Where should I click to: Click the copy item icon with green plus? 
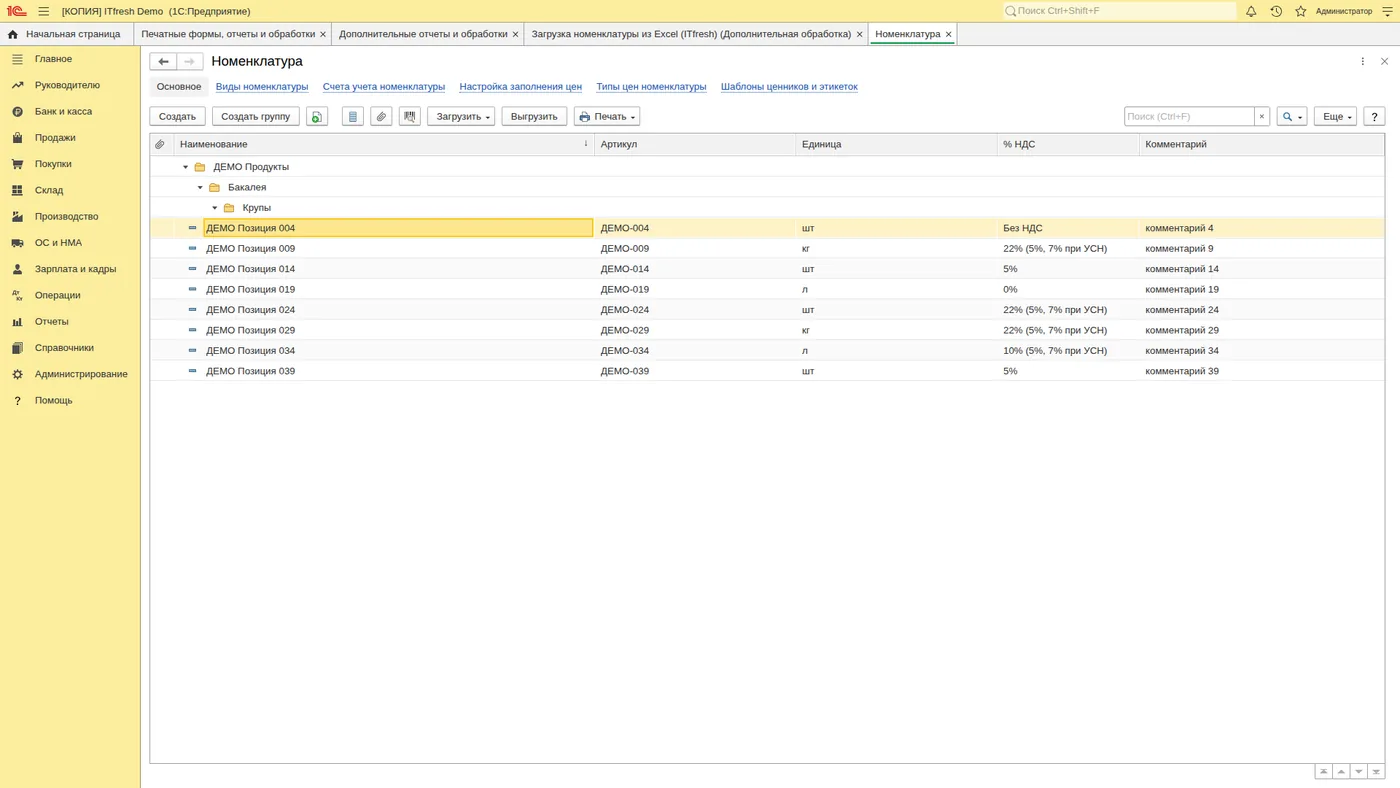tap(317, 117)
